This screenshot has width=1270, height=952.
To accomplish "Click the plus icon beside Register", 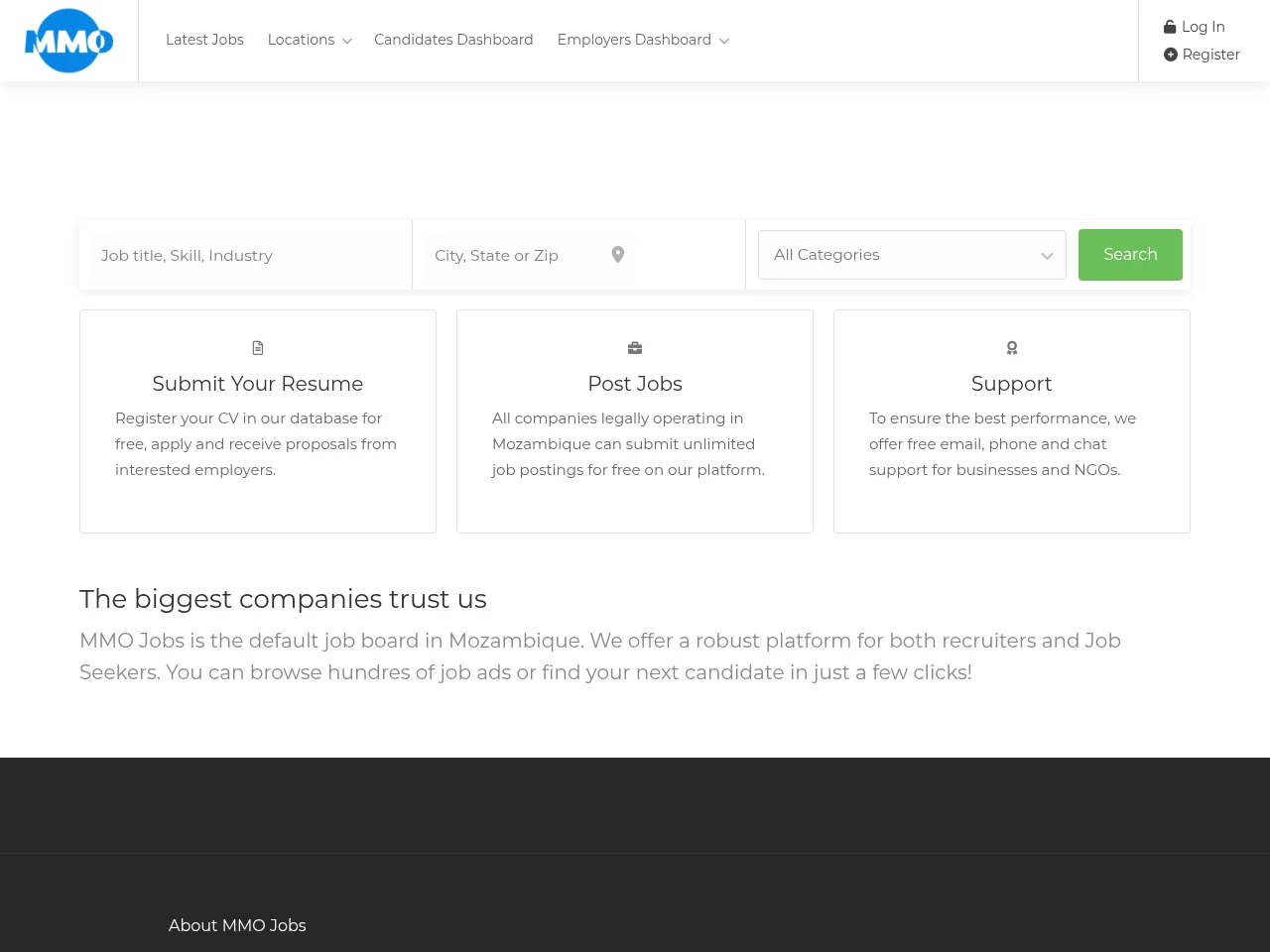I will tap(1171, 55).
